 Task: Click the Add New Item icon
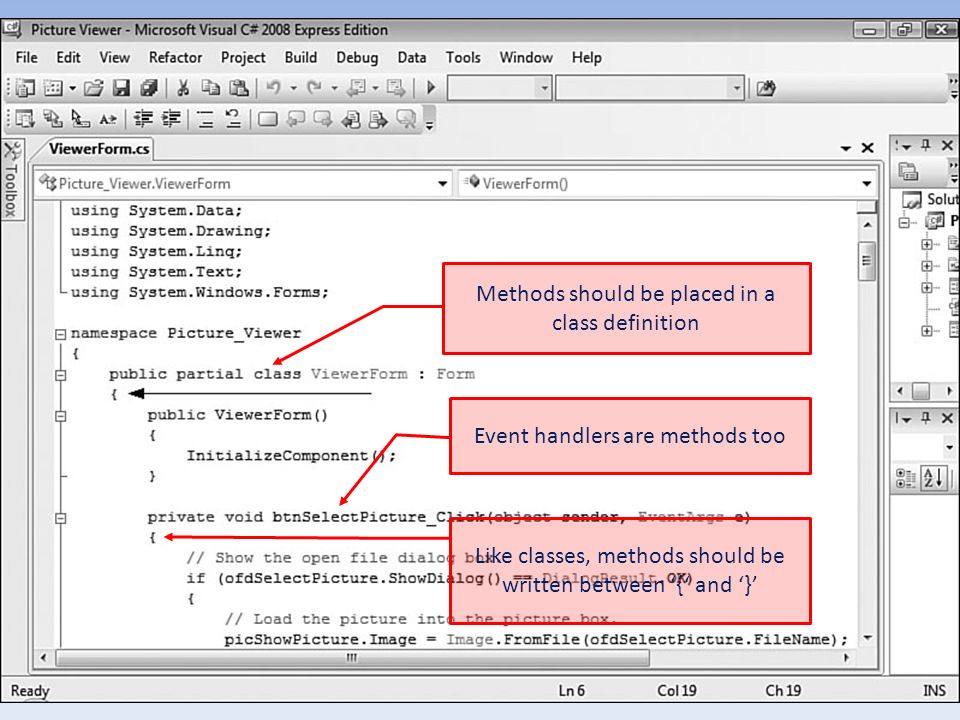click(53, 88)
